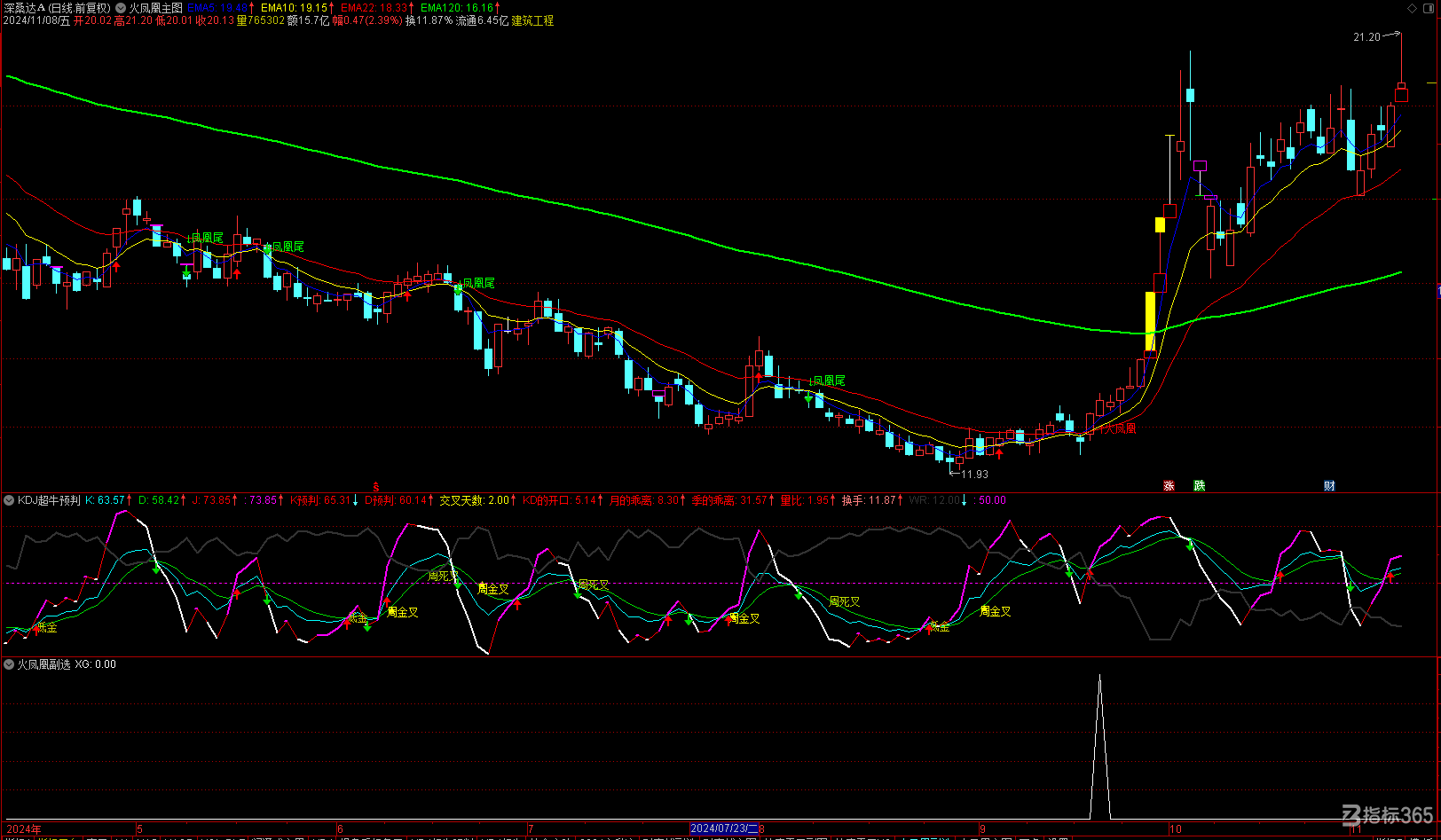Screen dimensions: 1441x840
Task: Click month 10 on the time axis
Action: click(1176, 829)
